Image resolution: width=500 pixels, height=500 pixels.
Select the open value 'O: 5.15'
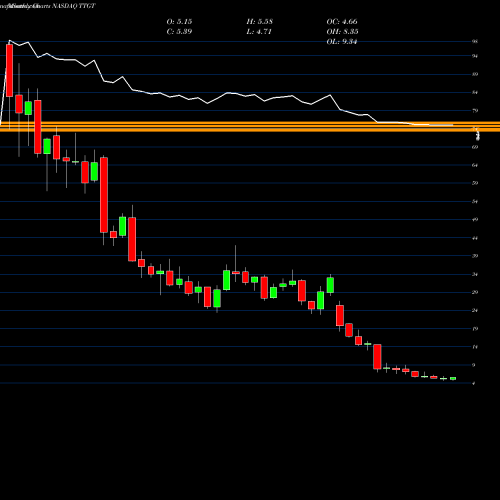pos(179,22)
